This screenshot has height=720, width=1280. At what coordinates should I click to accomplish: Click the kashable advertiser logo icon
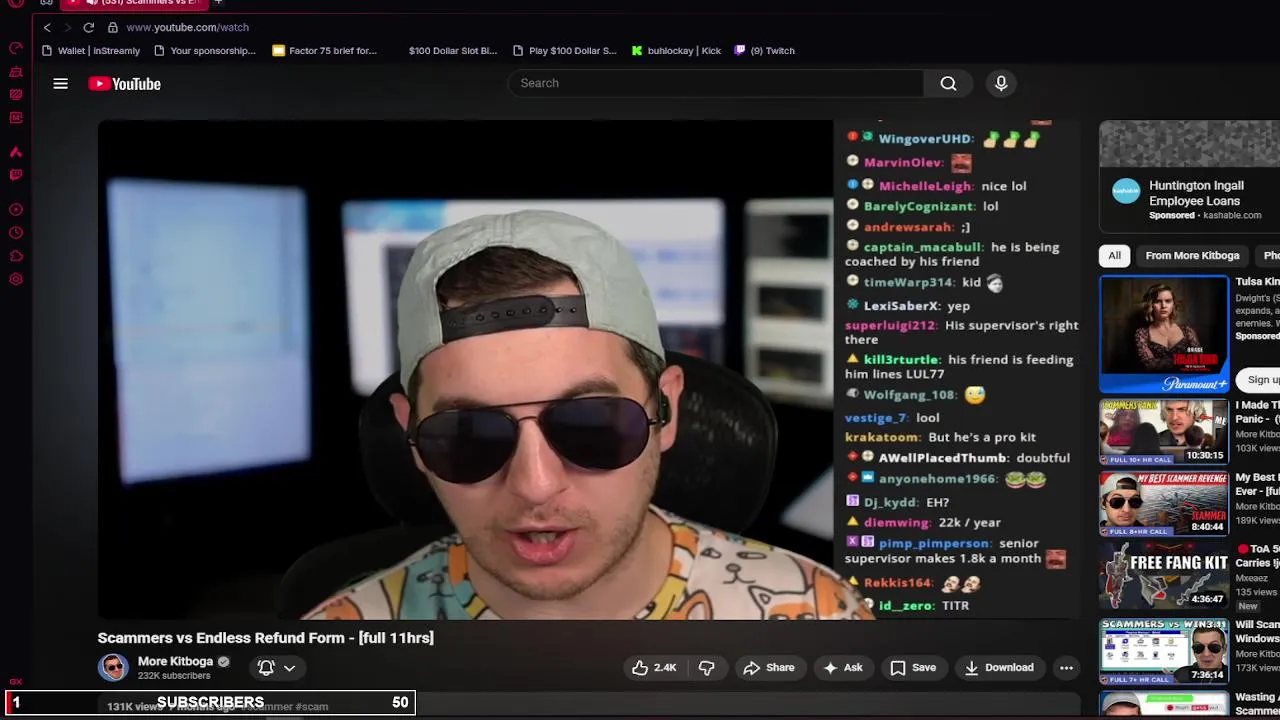(1126, 192)
